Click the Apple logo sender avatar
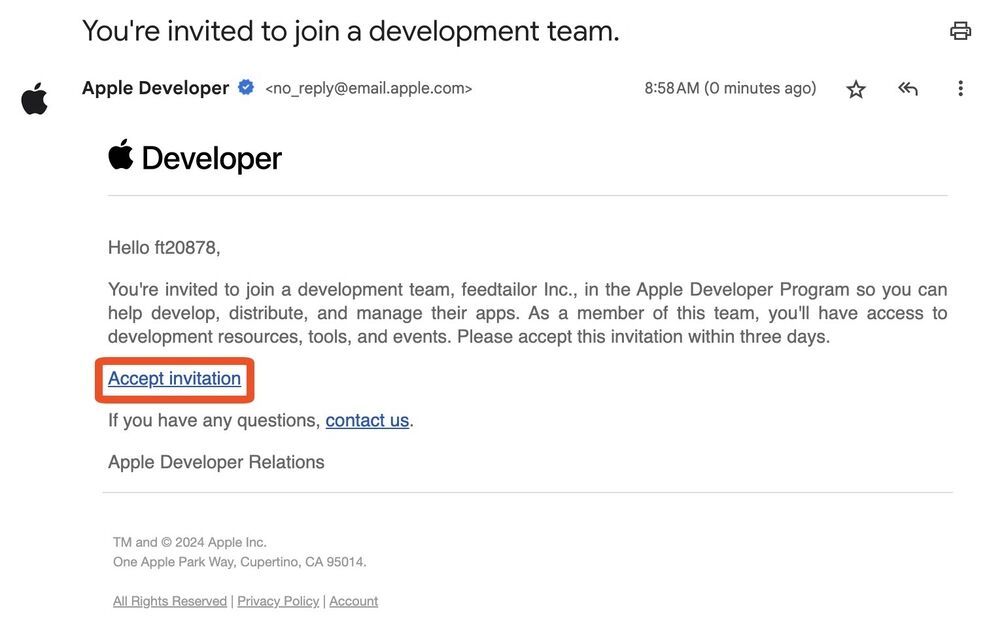Image resolution: width=1000 pixels, height=637 pixels. 34,99
